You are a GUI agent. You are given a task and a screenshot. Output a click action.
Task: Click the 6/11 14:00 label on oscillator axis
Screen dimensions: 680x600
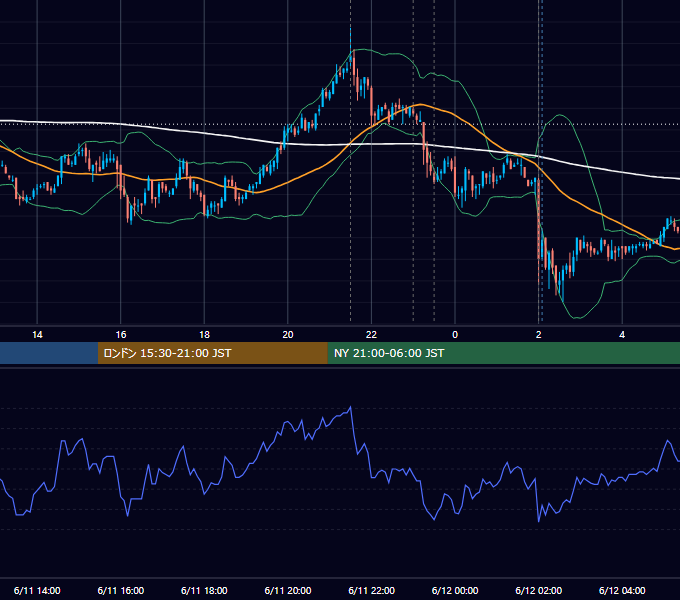click(x=37, y=590)
